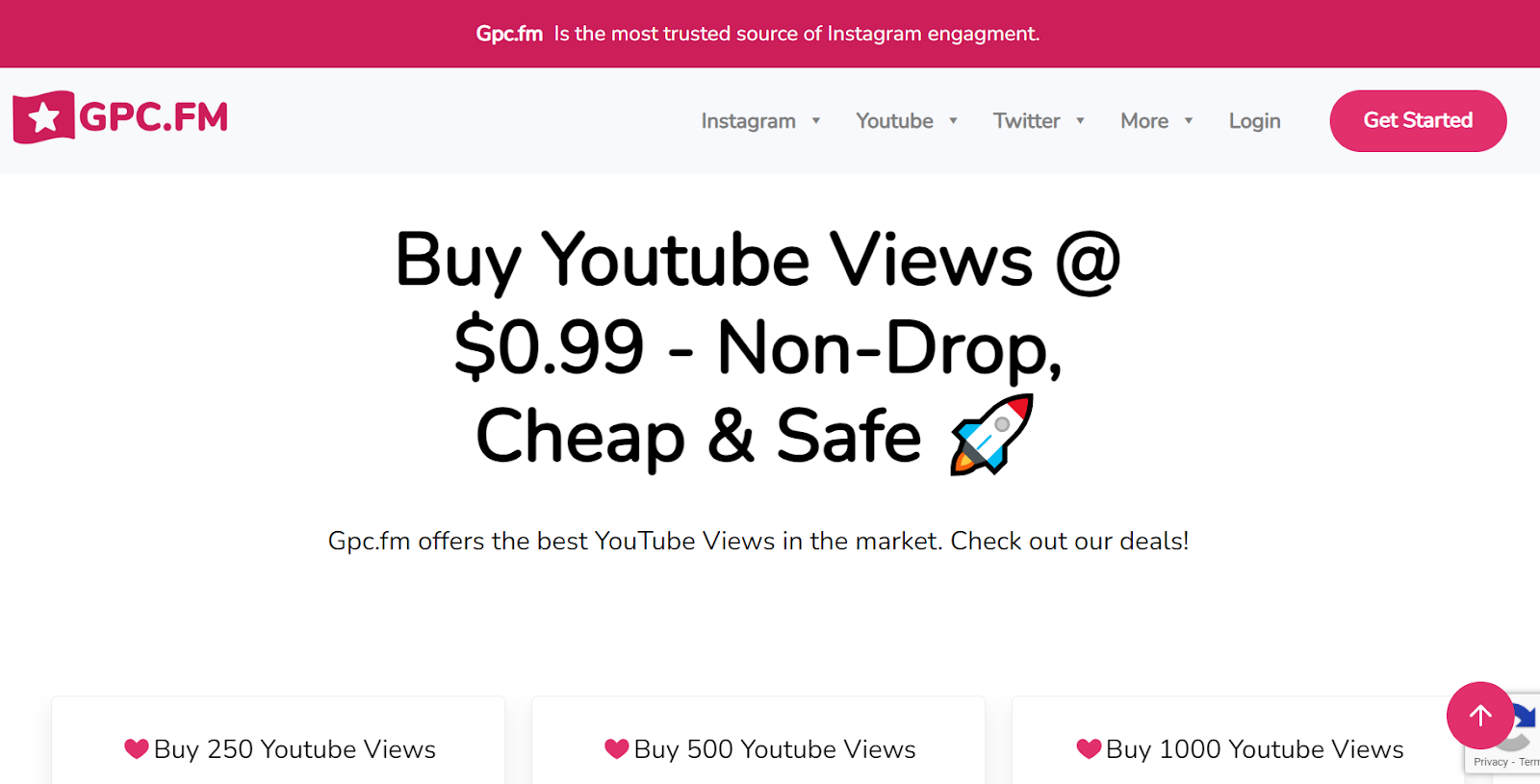Click Gpc.fm text in top banner
The image size is (1540, 784).
(509, 34)
